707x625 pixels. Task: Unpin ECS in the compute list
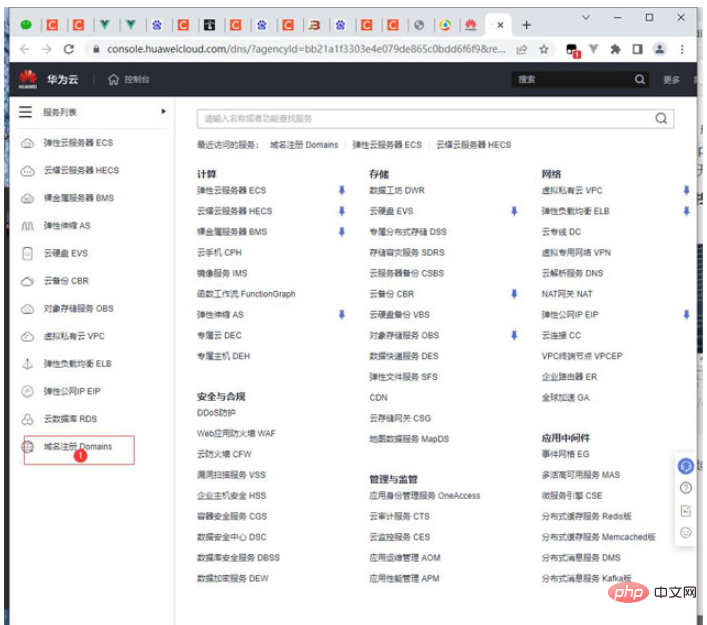click(x=342, y=190)
